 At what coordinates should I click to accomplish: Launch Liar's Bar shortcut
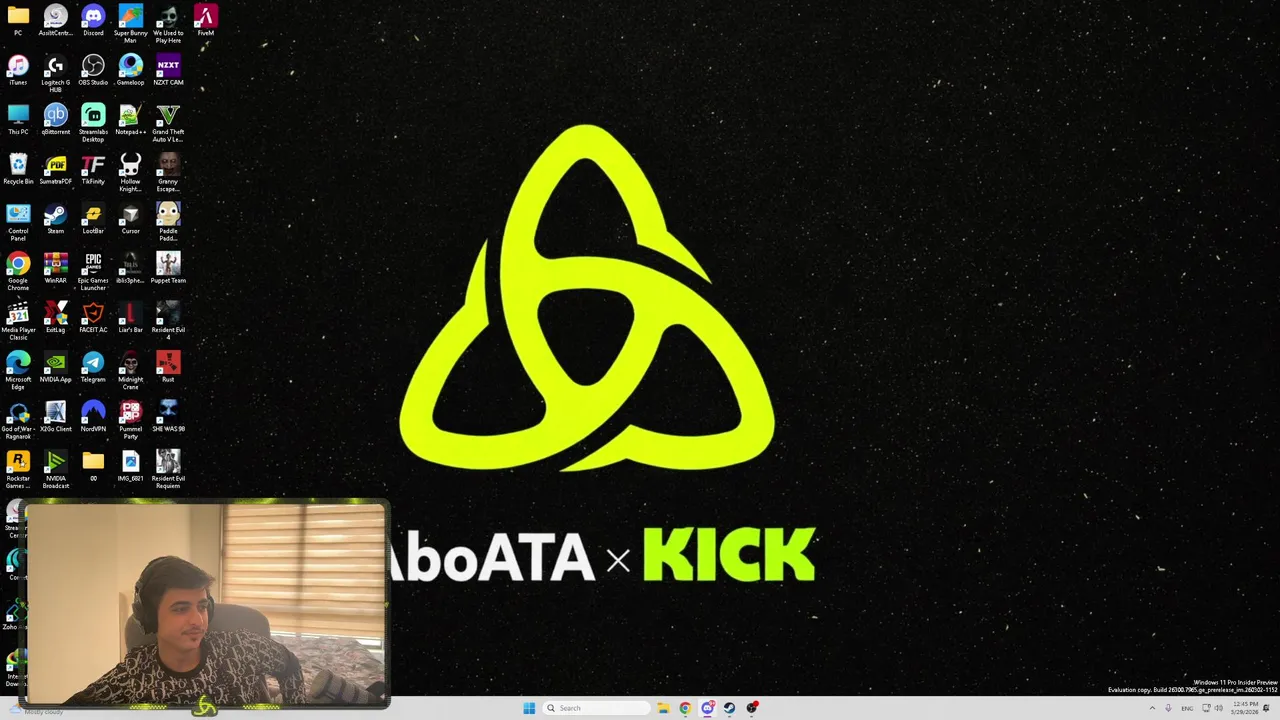pyautogui.click(x=130, y=318)
